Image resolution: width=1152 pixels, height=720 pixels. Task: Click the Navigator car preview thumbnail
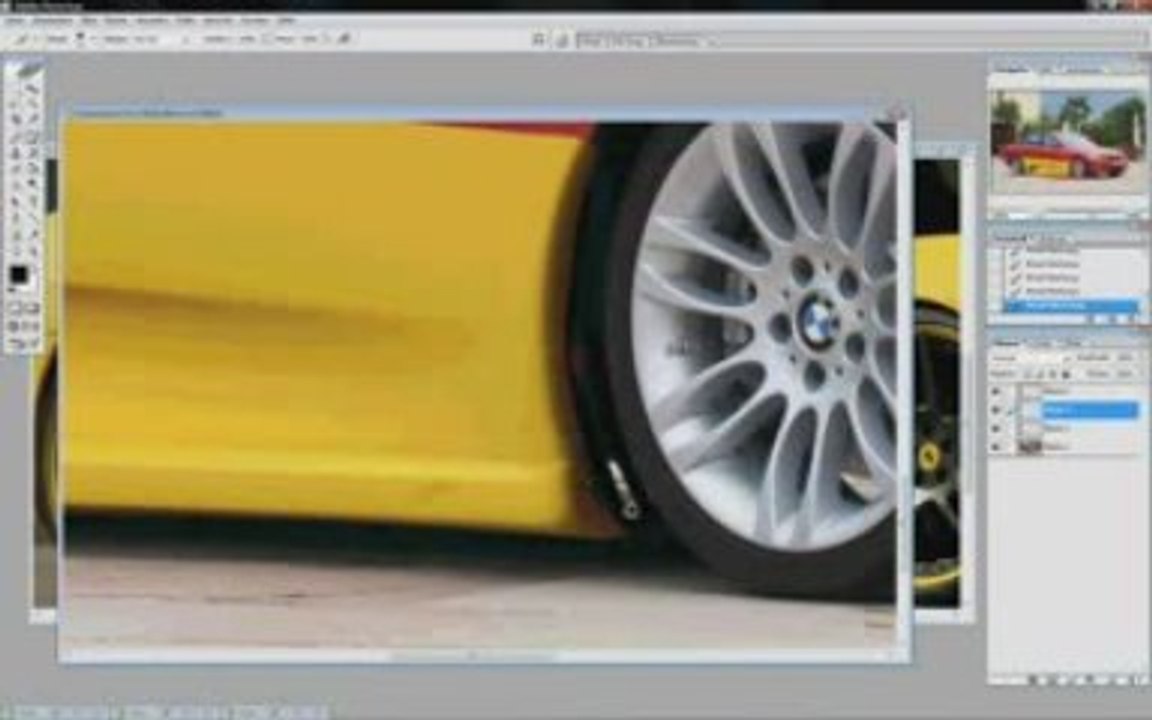(x=1068, y=141)
